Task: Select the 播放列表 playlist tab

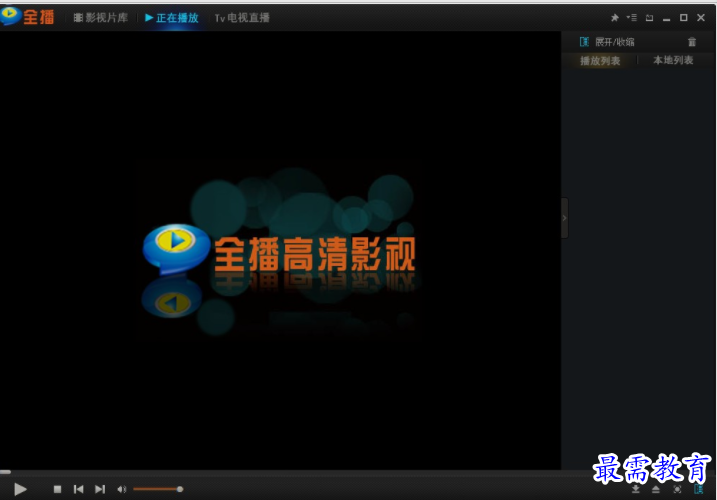Action: (600, 60)
